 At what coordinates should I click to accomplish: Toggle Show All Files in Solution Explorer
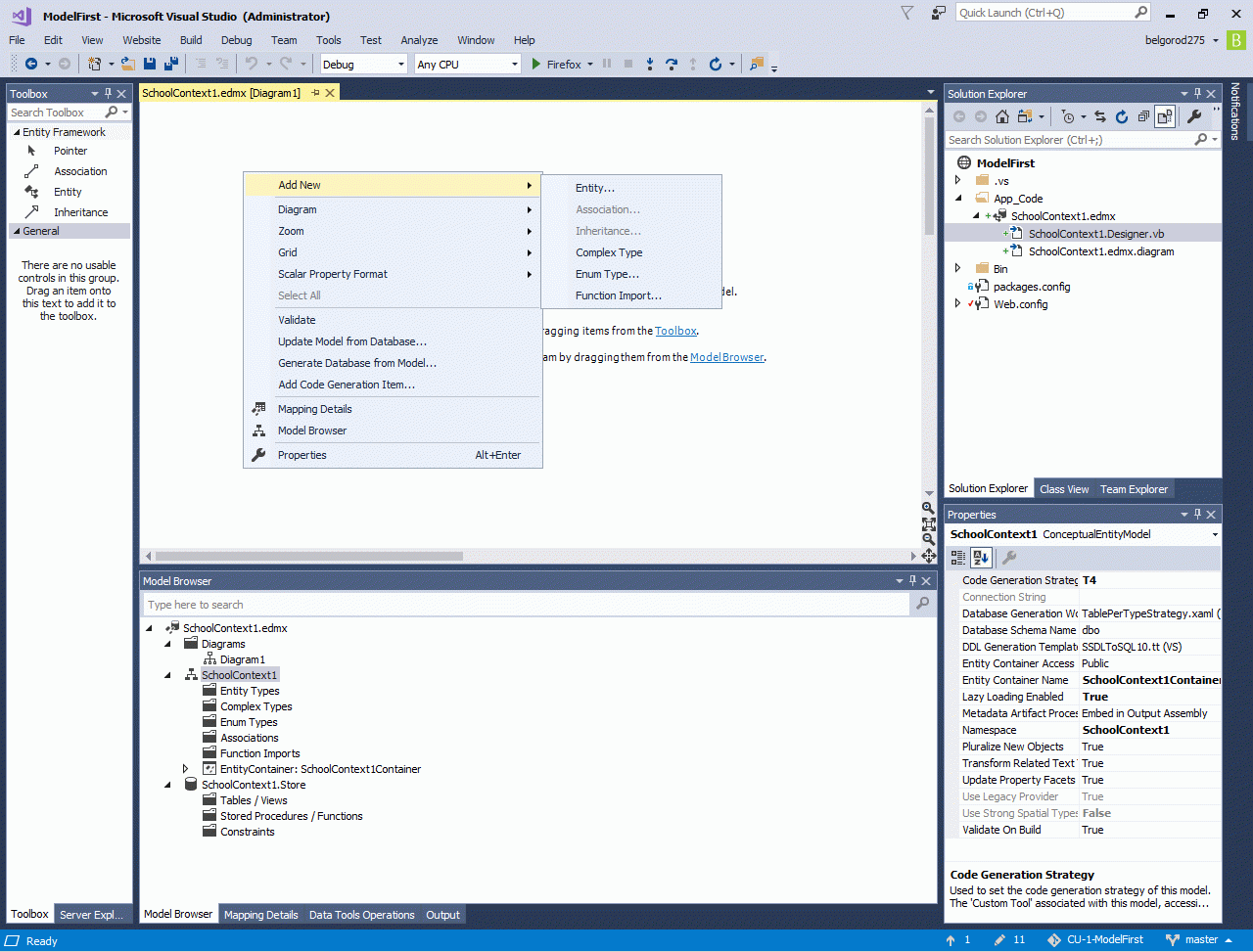(x=1165, y=116)
